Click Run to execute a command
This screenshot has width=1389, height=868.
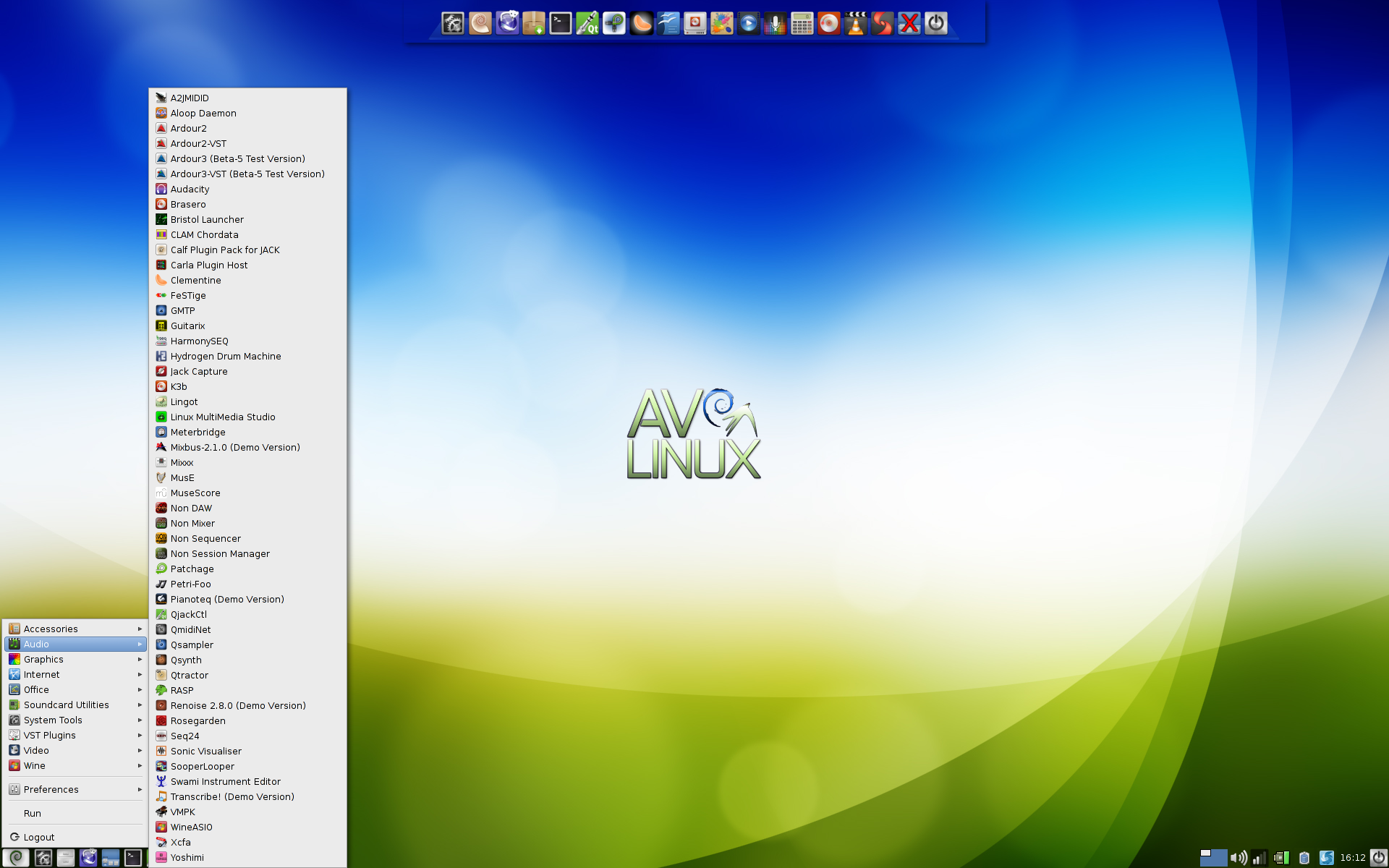[x=32, y=813]
